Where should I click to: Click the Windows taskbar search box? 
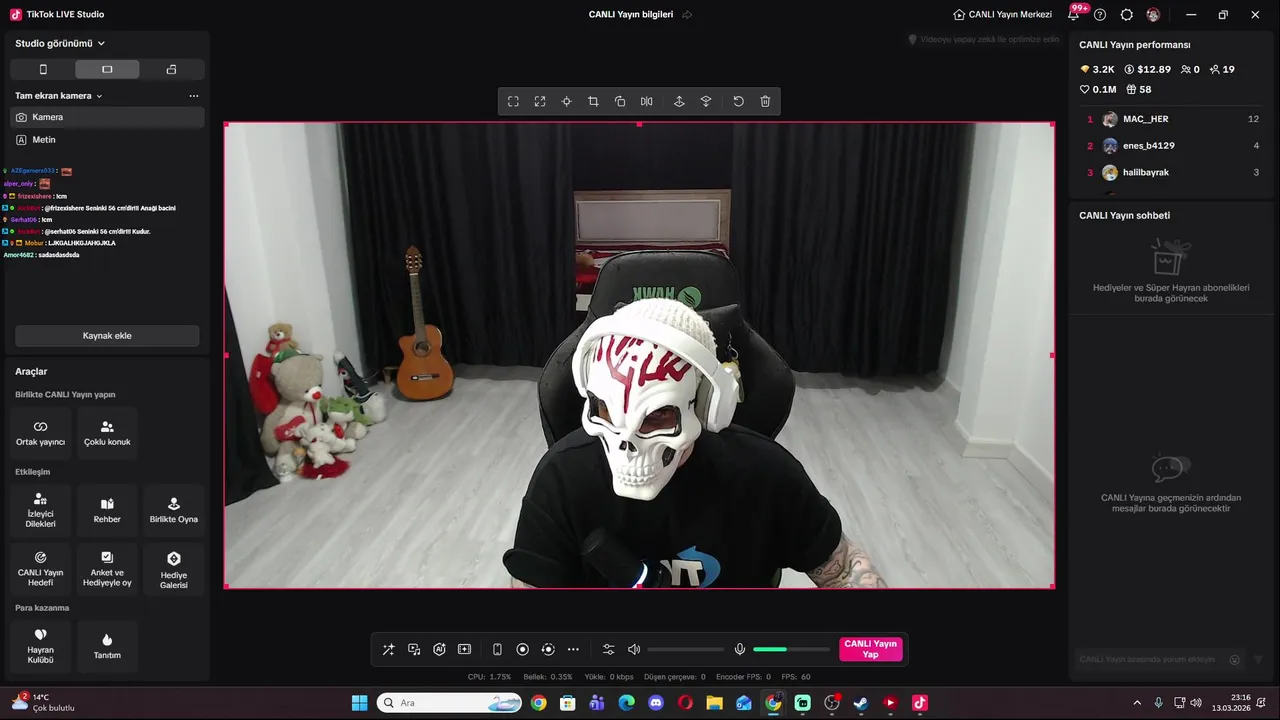click(451, 703)
